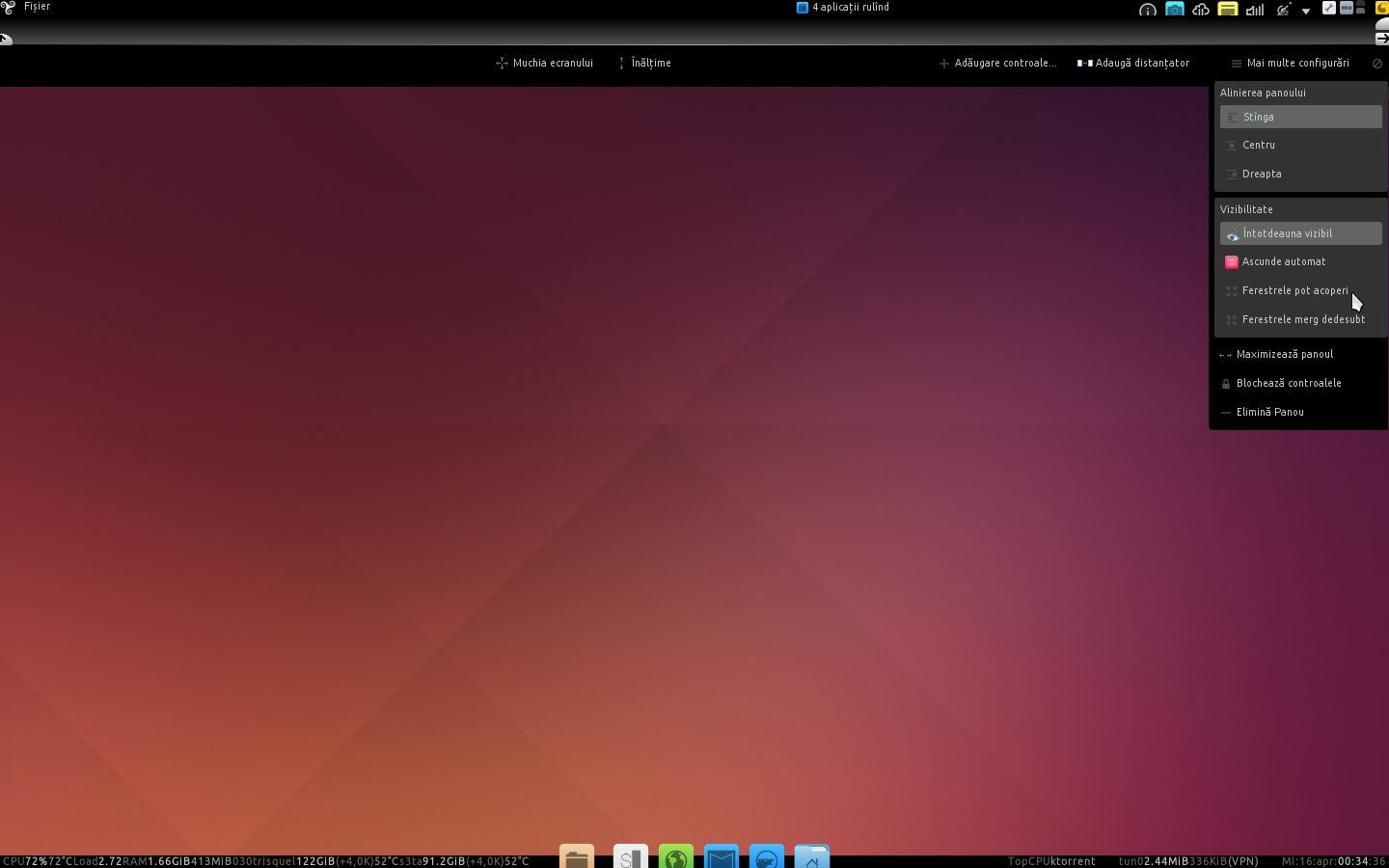Click the Muchia ecranului screen edge button
The height and width of the screenshot is (868, 1389).
[544, 63]
